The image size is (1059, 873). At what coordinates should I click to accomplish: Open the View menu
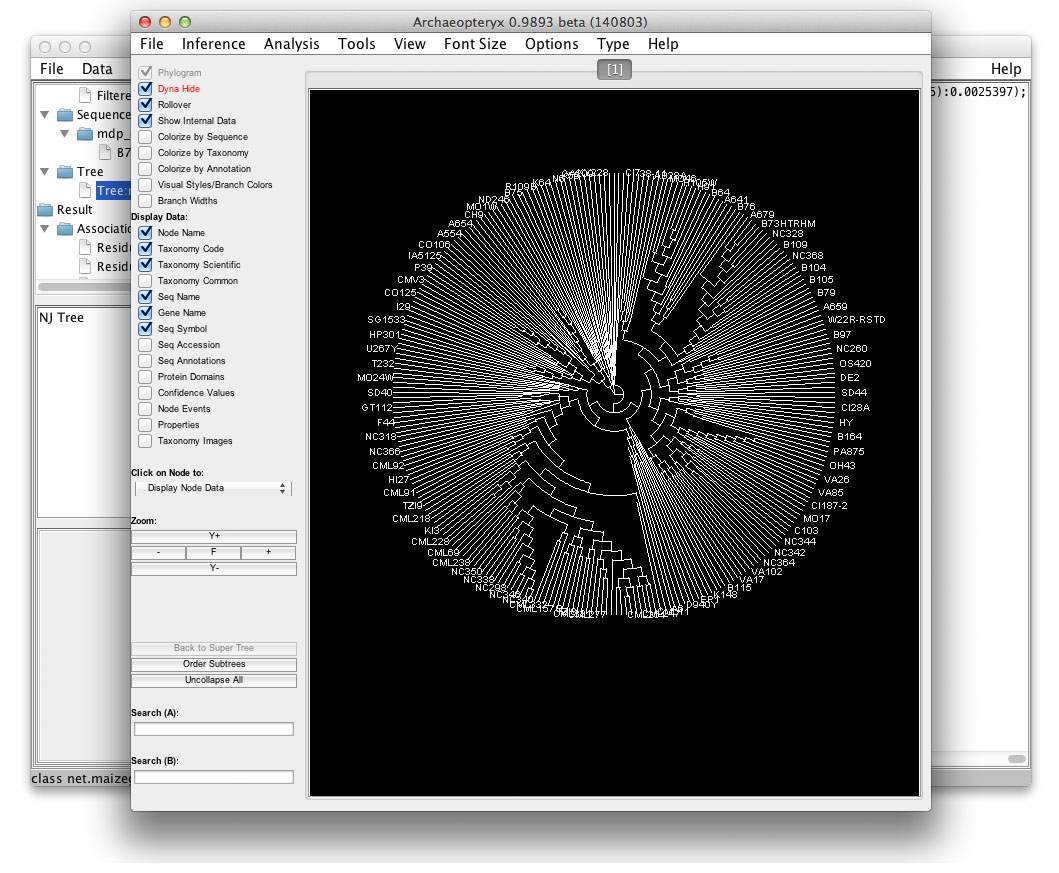409,44
